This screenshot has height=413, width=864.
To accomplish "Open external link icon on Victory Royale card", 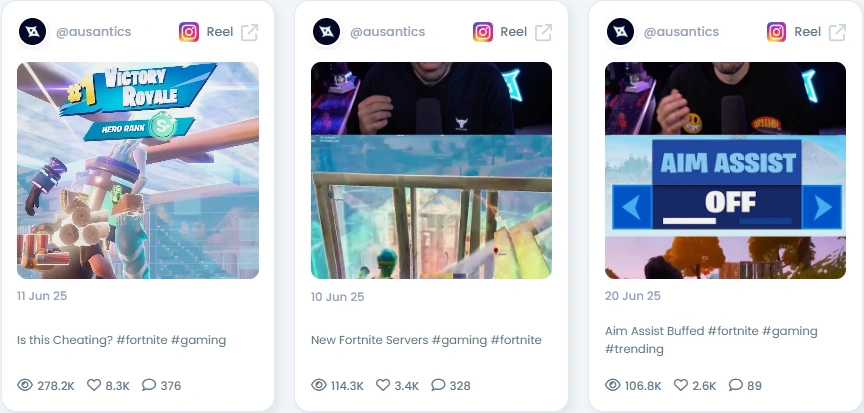I will point(250,32).
